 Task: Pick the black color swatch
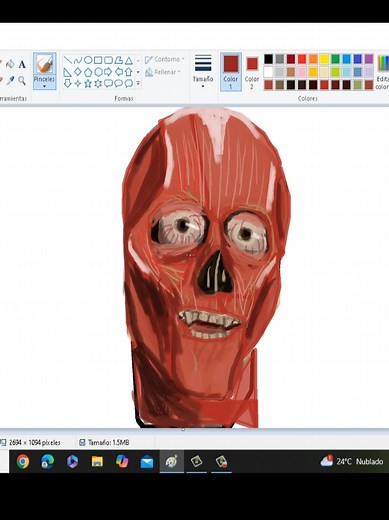[x=269, y=59]
